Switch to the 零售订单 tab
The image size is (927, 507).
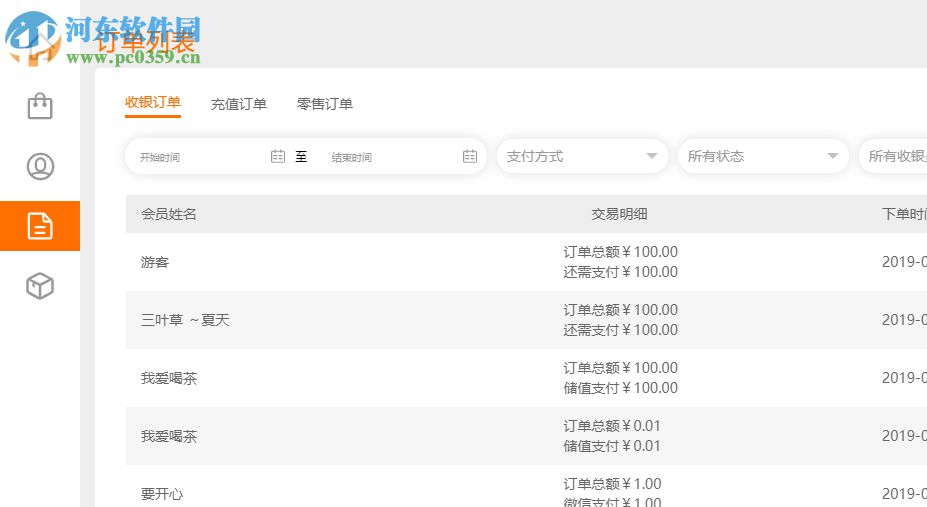325,104
